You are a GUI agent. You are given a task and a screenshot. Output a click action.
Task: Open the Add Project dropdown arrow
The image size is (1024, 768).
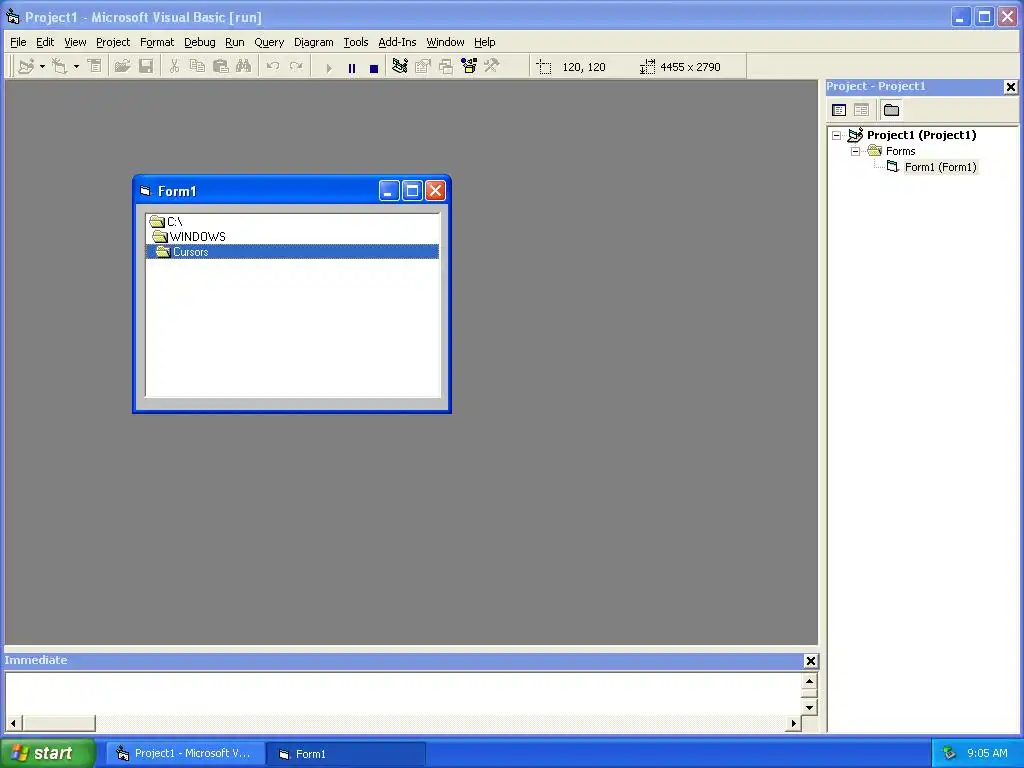click(42, 67)
